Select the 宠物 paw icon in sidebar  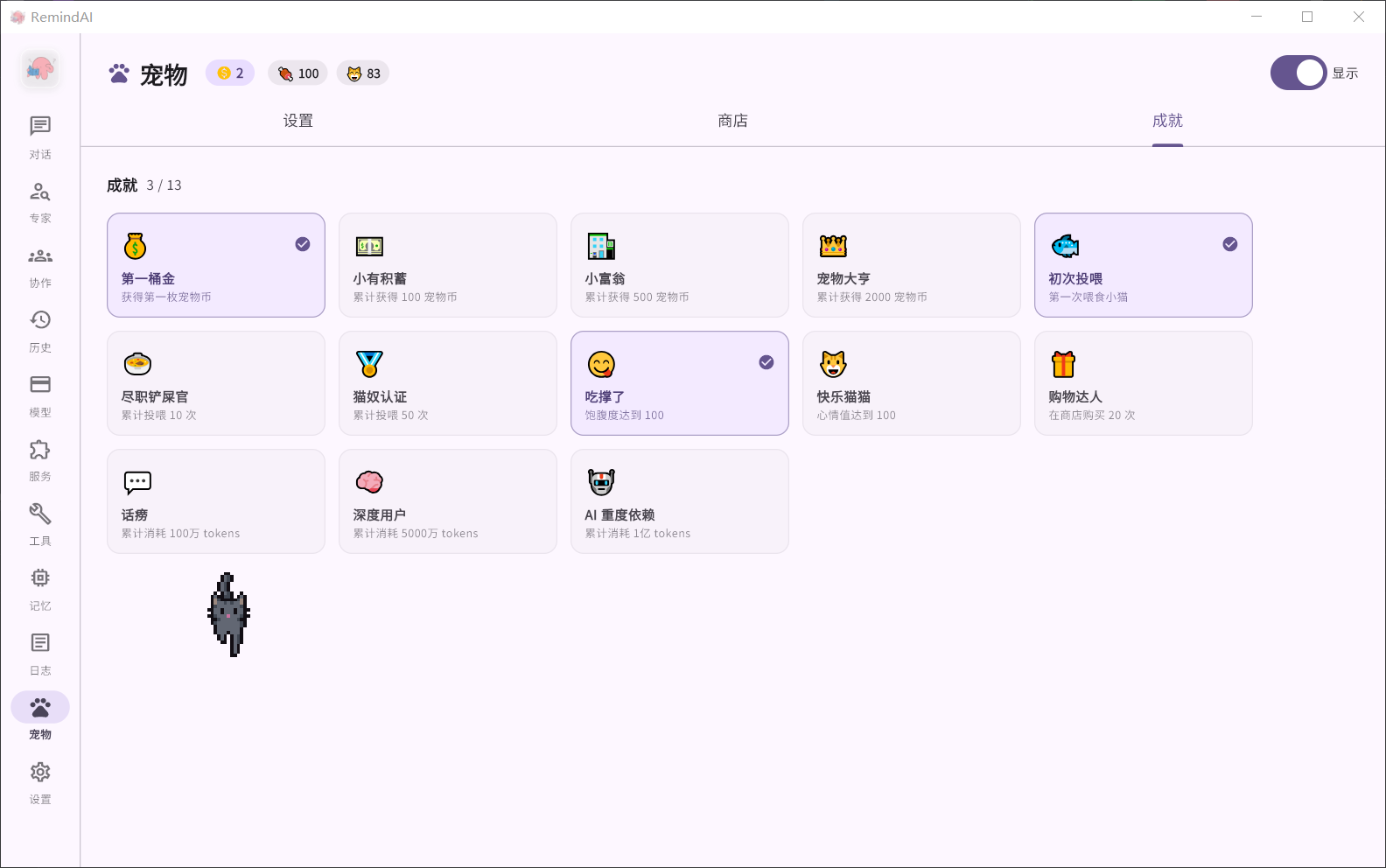point(40,707)
